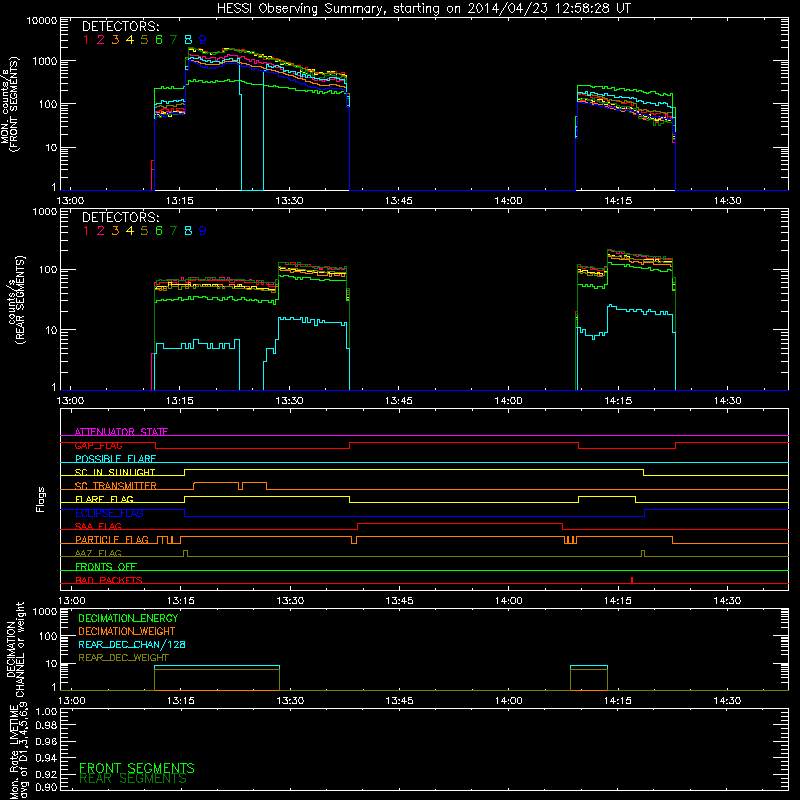Click the red BAD_PACKETS tick mark near 14:17
Screen dimensions: 800x800
click(x=632, y=580)
